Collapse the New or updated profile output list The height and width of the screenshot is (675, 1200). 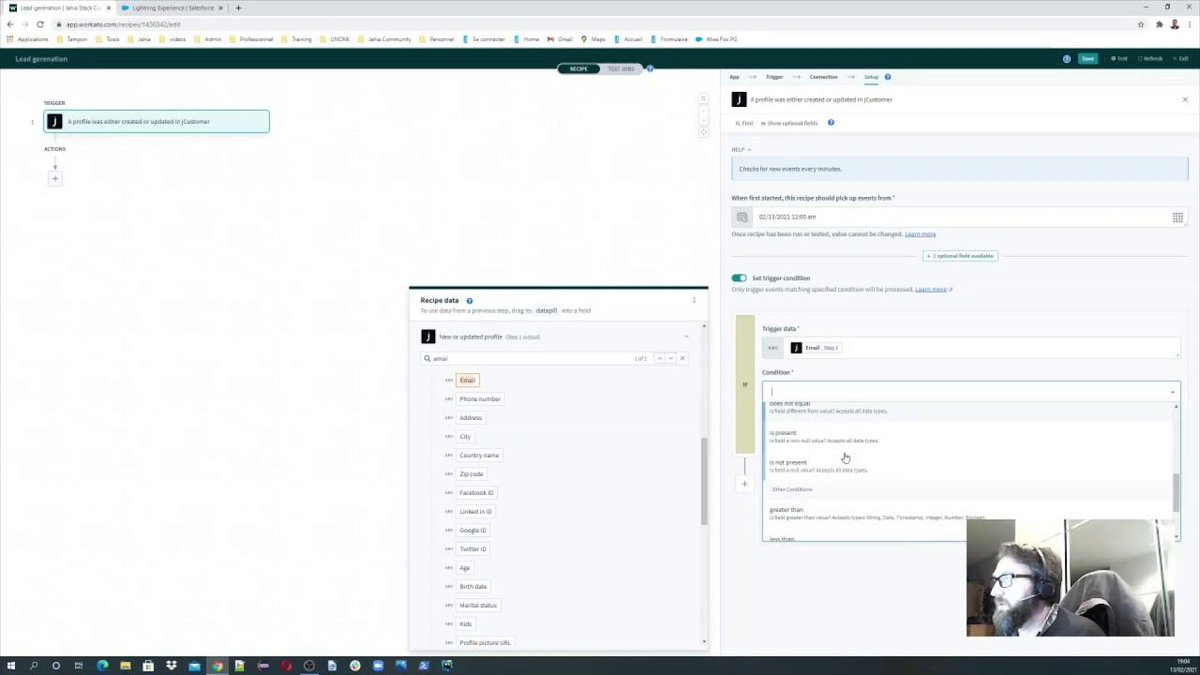click(x=687, y=336)
